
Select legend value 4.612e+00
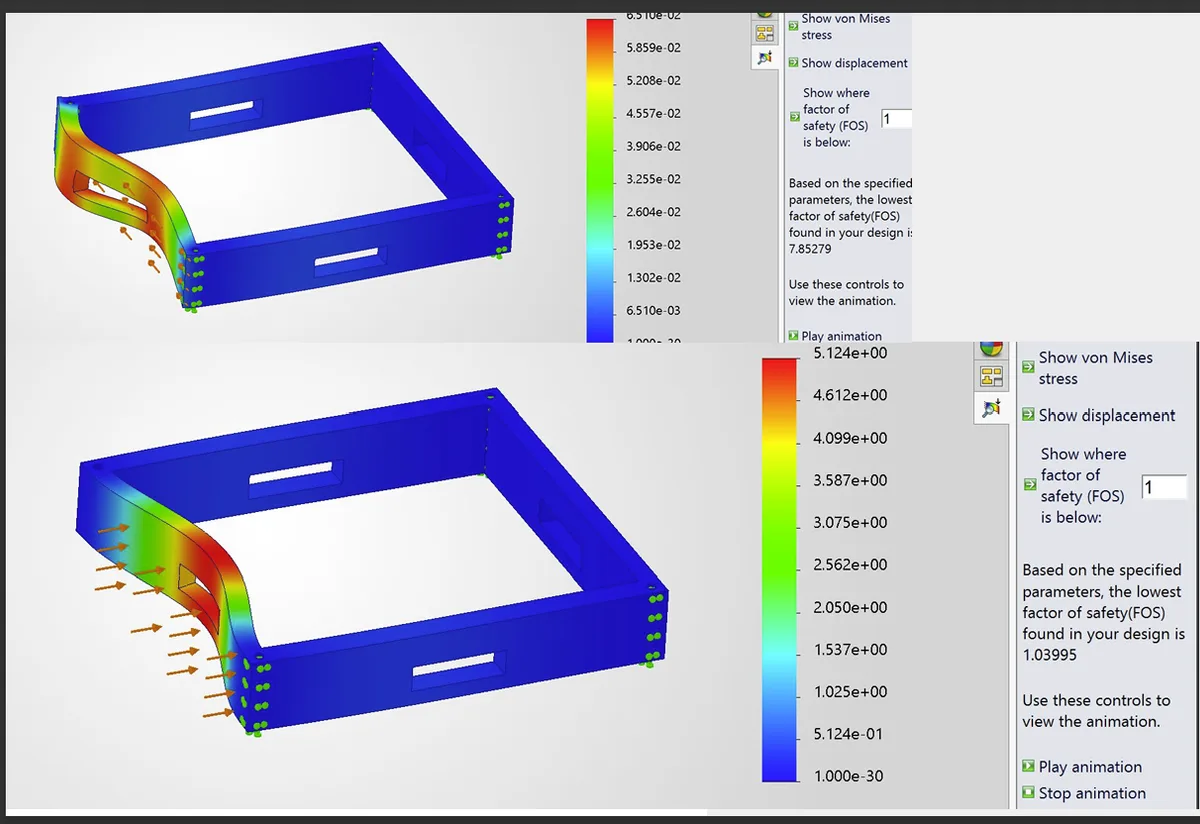(x=850, y=395)
